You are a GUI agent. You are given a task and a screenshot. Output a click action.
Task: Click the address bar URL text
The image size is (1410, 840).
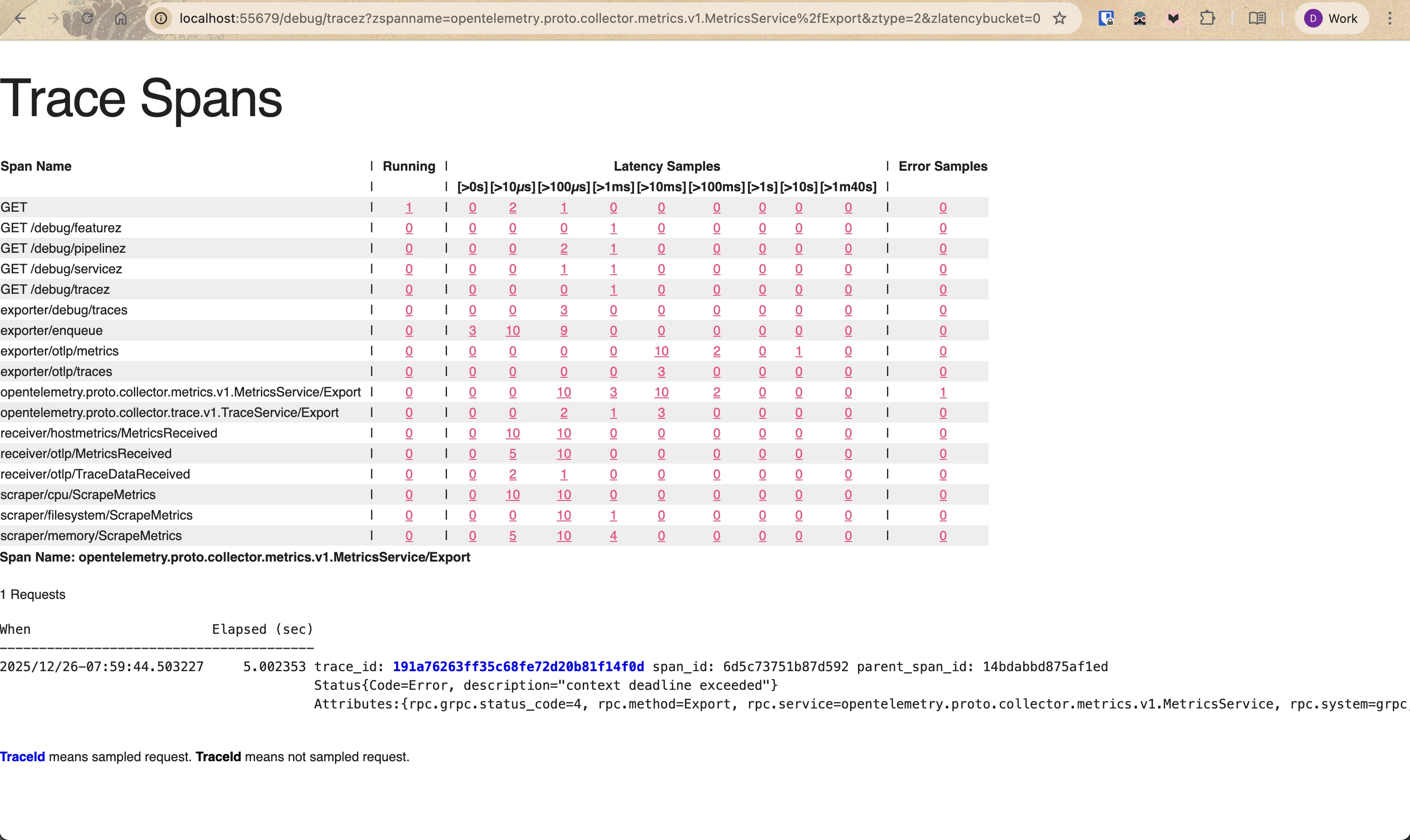pos(609,18)
